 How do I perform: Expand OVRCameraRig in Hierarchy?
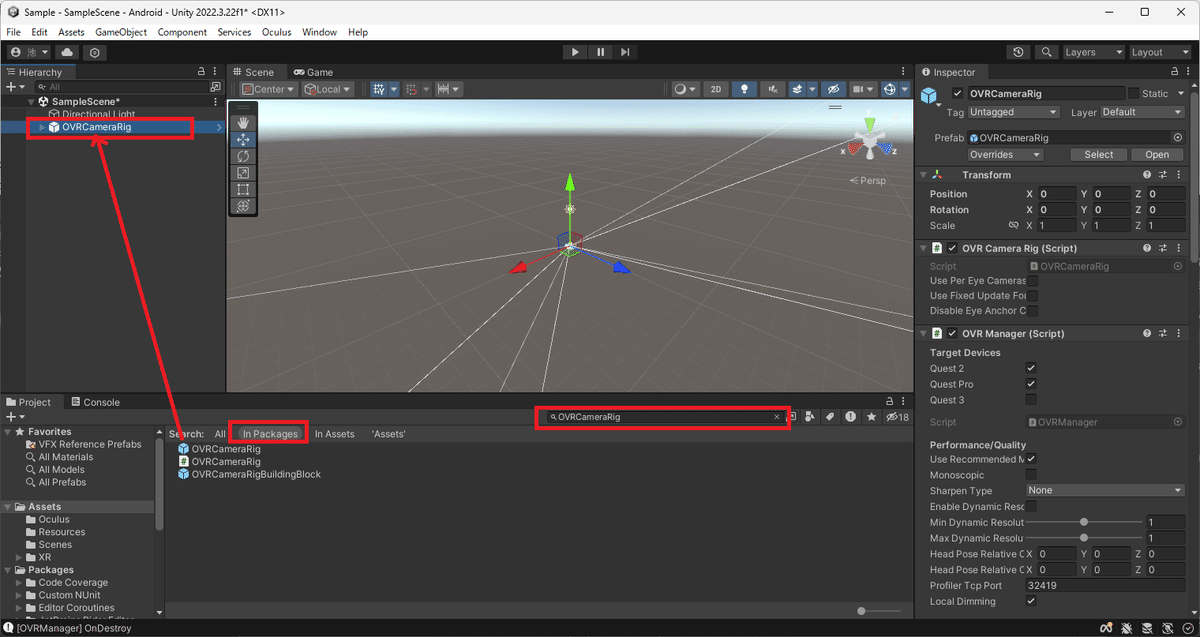tap(42, 127)
